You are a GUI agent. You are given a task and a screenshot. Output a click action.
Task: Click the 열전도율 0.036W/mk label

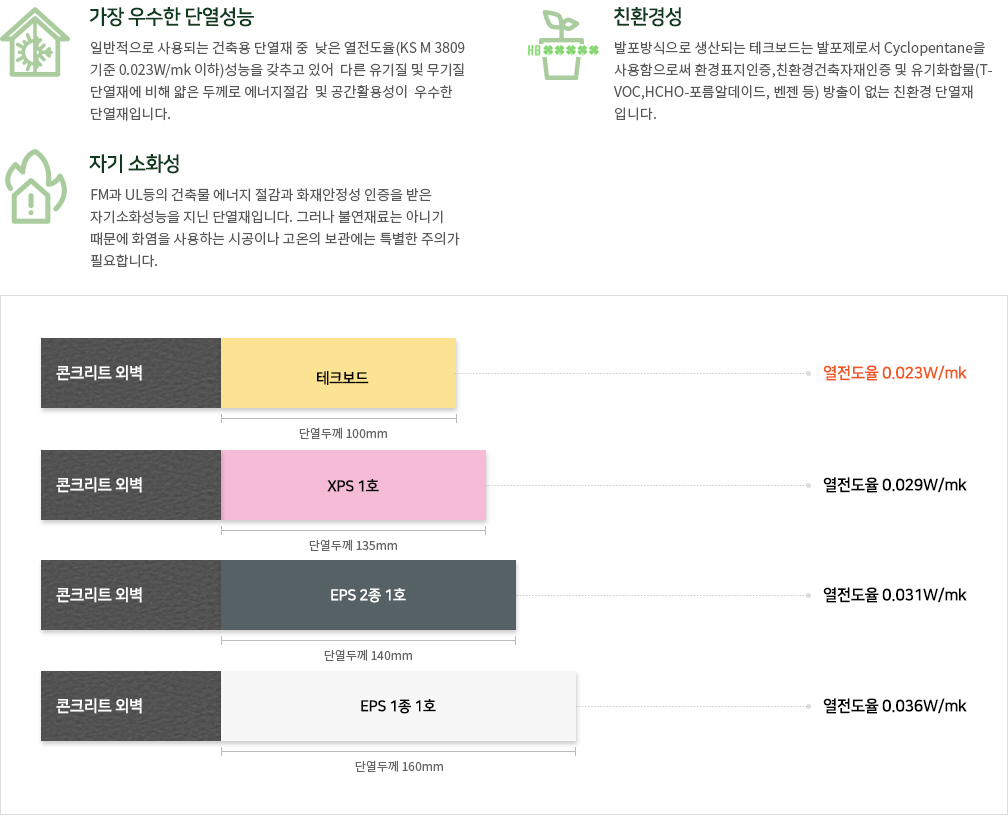coord(894,706)
